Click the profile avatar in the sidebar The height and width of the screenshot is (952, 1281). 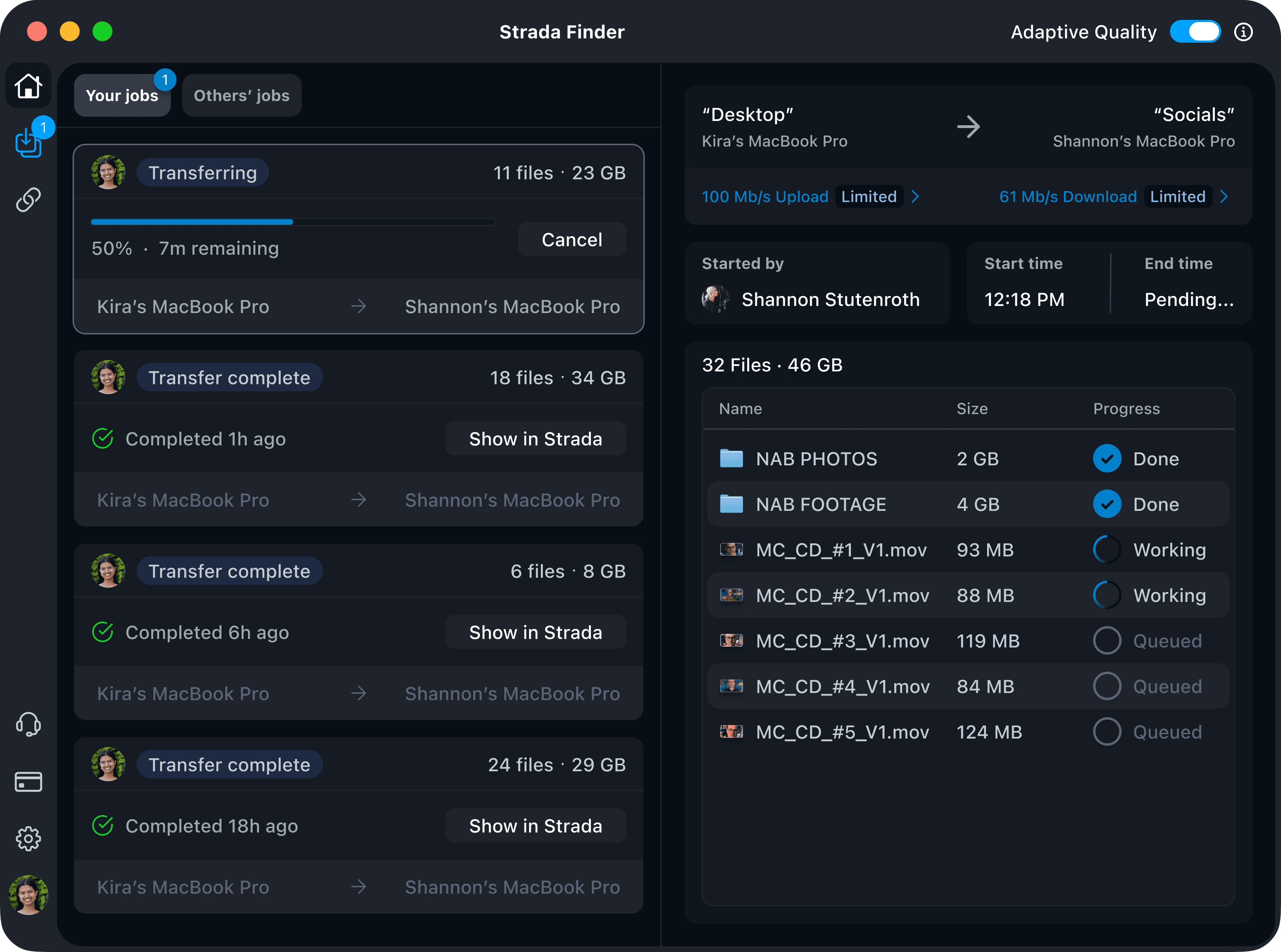point(28,895)
